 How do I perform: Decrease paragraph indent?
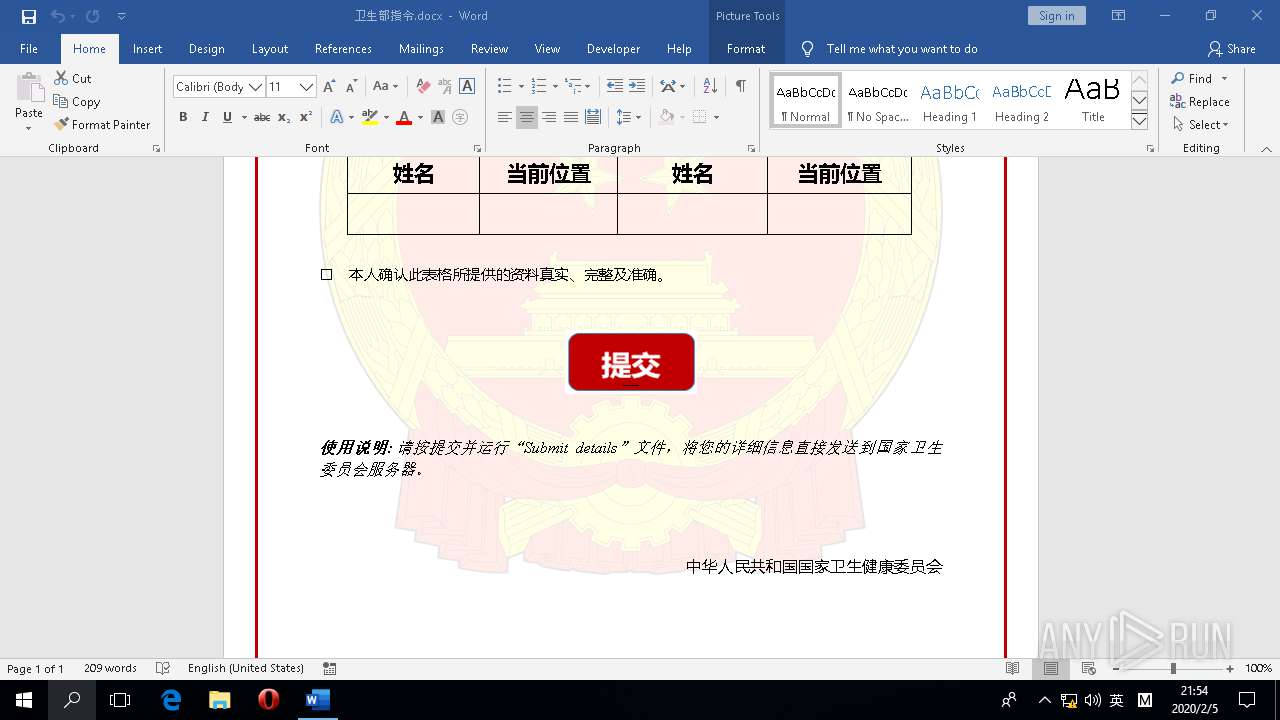(615, 86)
